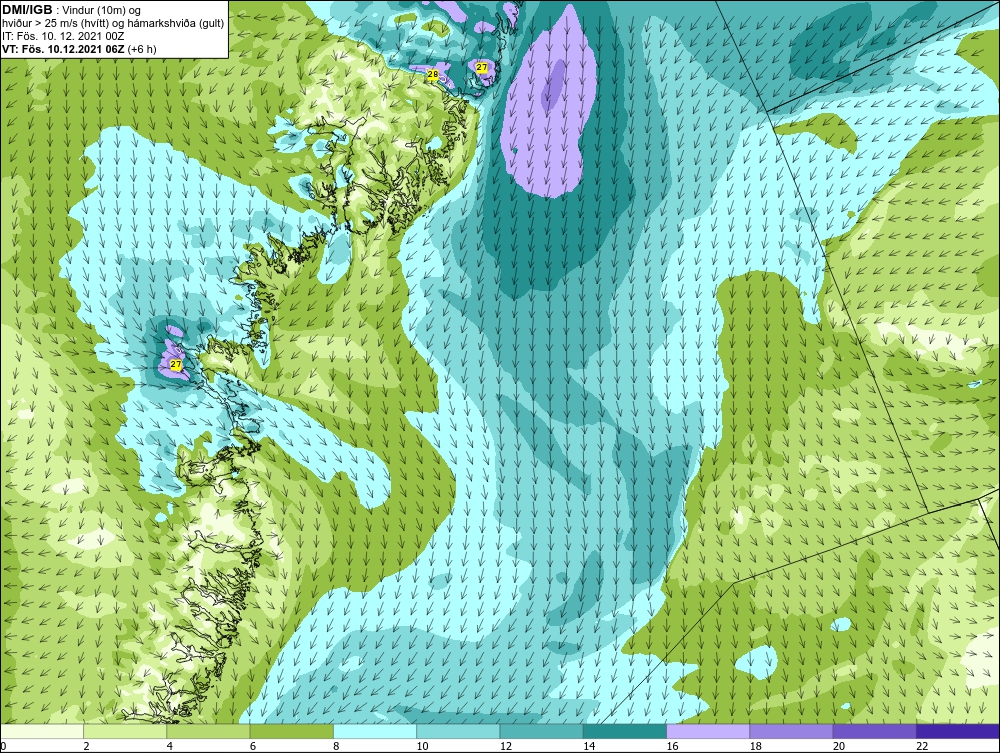Click the legend scale number 2
The width and height of the screenshot is (1000, 753).
[87, 746]
